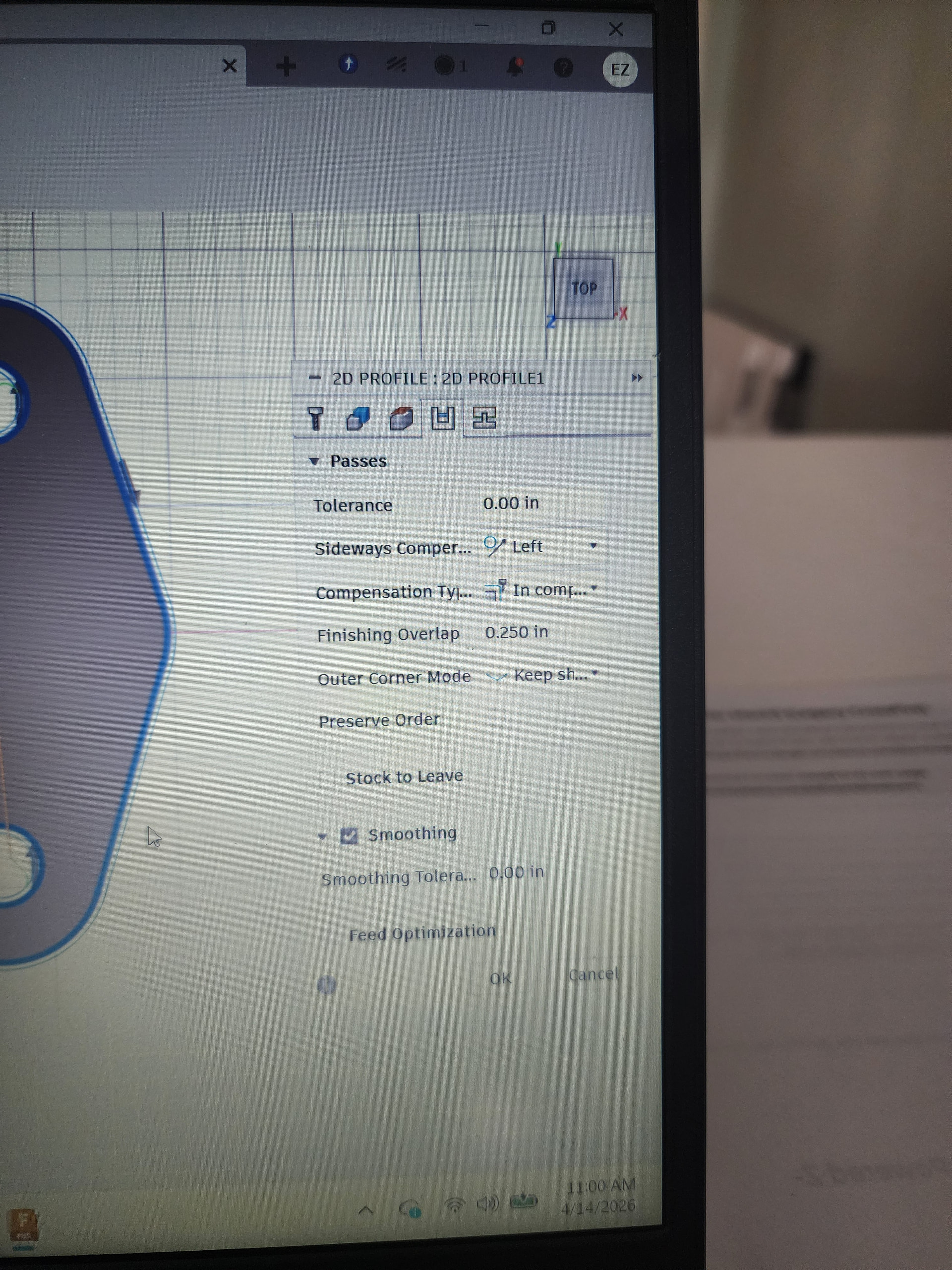Image resolution: width=952 pixels, height=1270 pixels.
Task: Switch to the Geometry tab icon
Action: [x=358, y=419]
